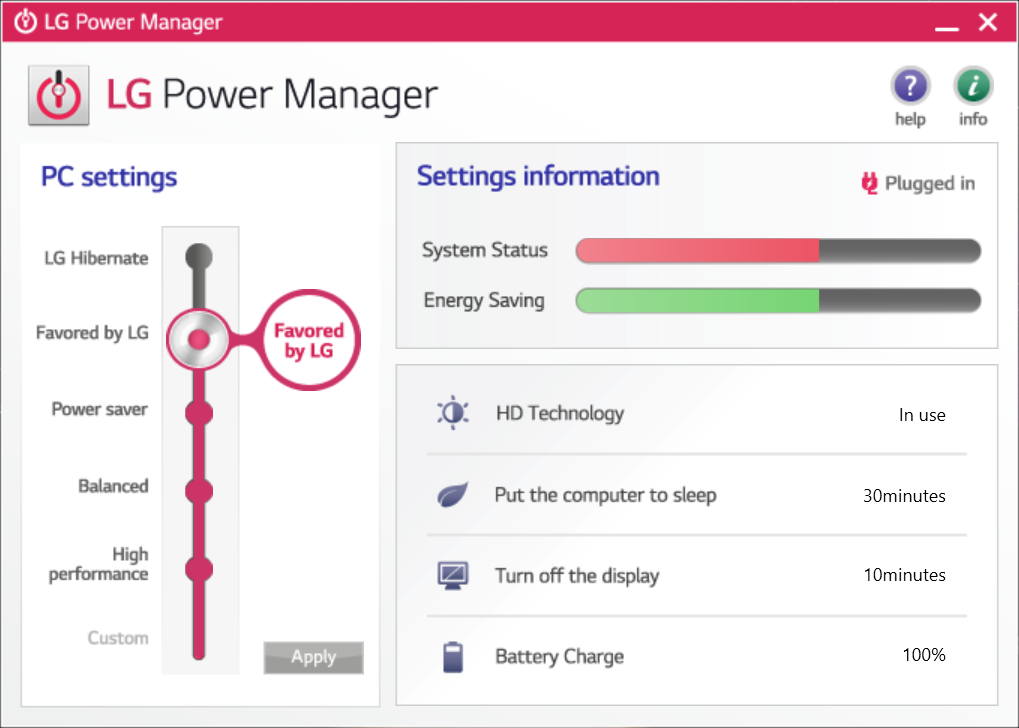Click the Battery Charge battery icon
This screenshot has width=1019, height=728.
[452, 655]
